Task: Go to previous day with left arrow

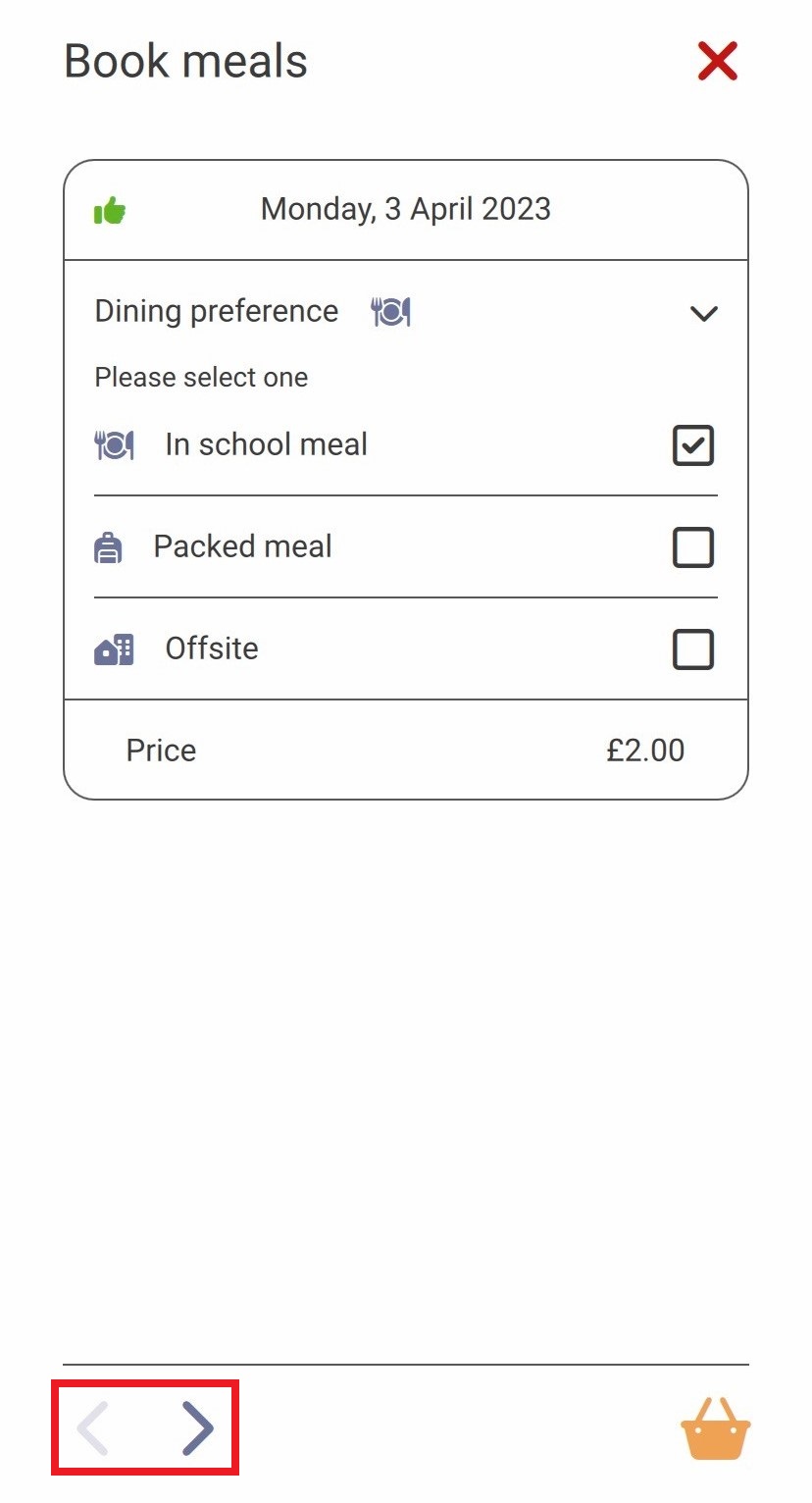Action: pos(93,1428)
